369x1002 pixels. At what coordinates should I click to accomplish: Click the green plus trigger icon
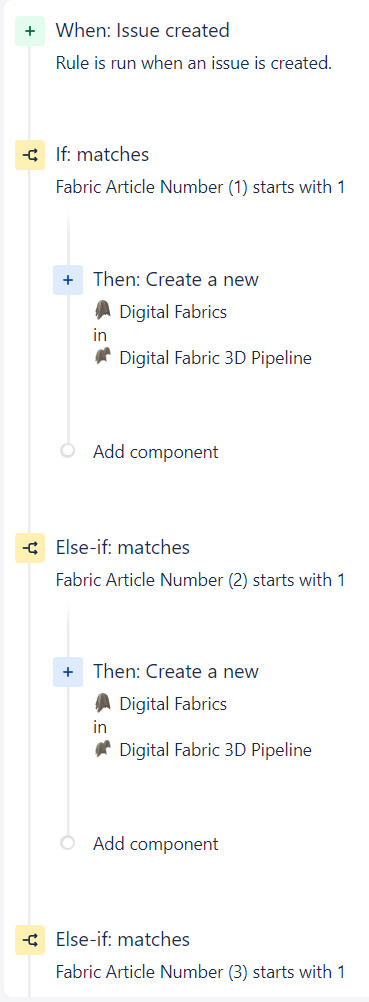30,31
